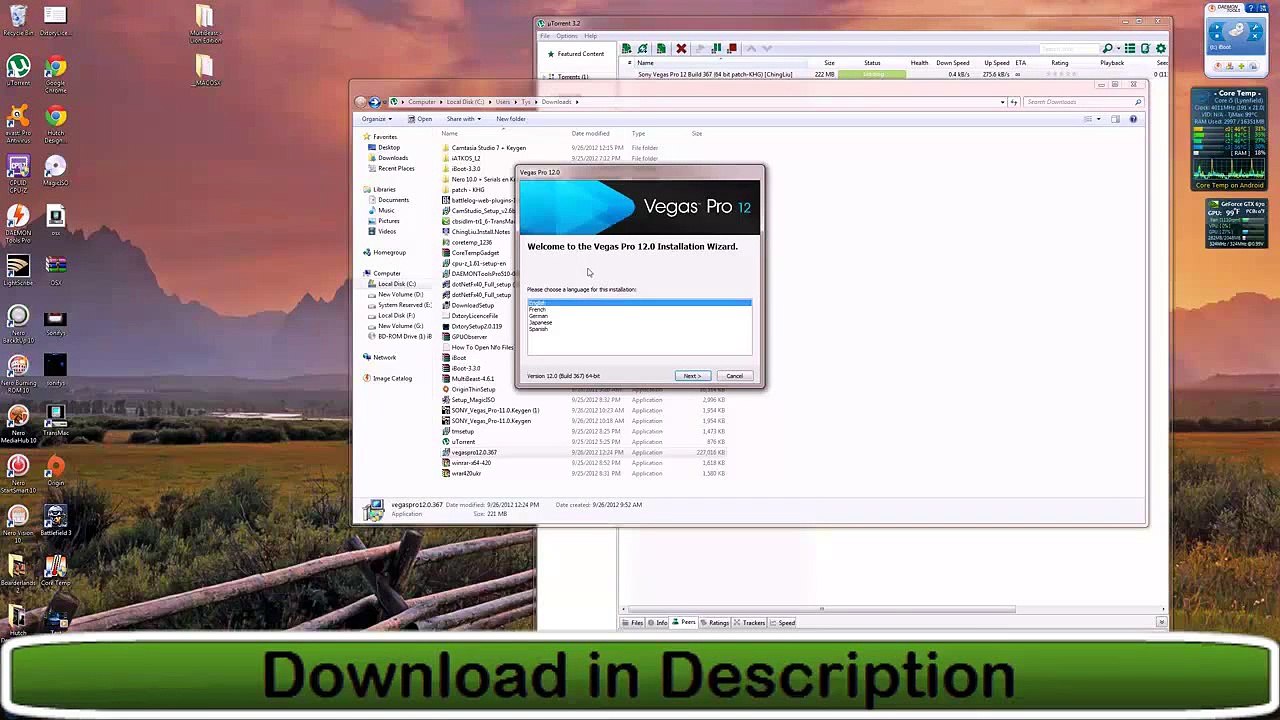Open the Organize dropdown in Explorer

click(x=375, y=119)
